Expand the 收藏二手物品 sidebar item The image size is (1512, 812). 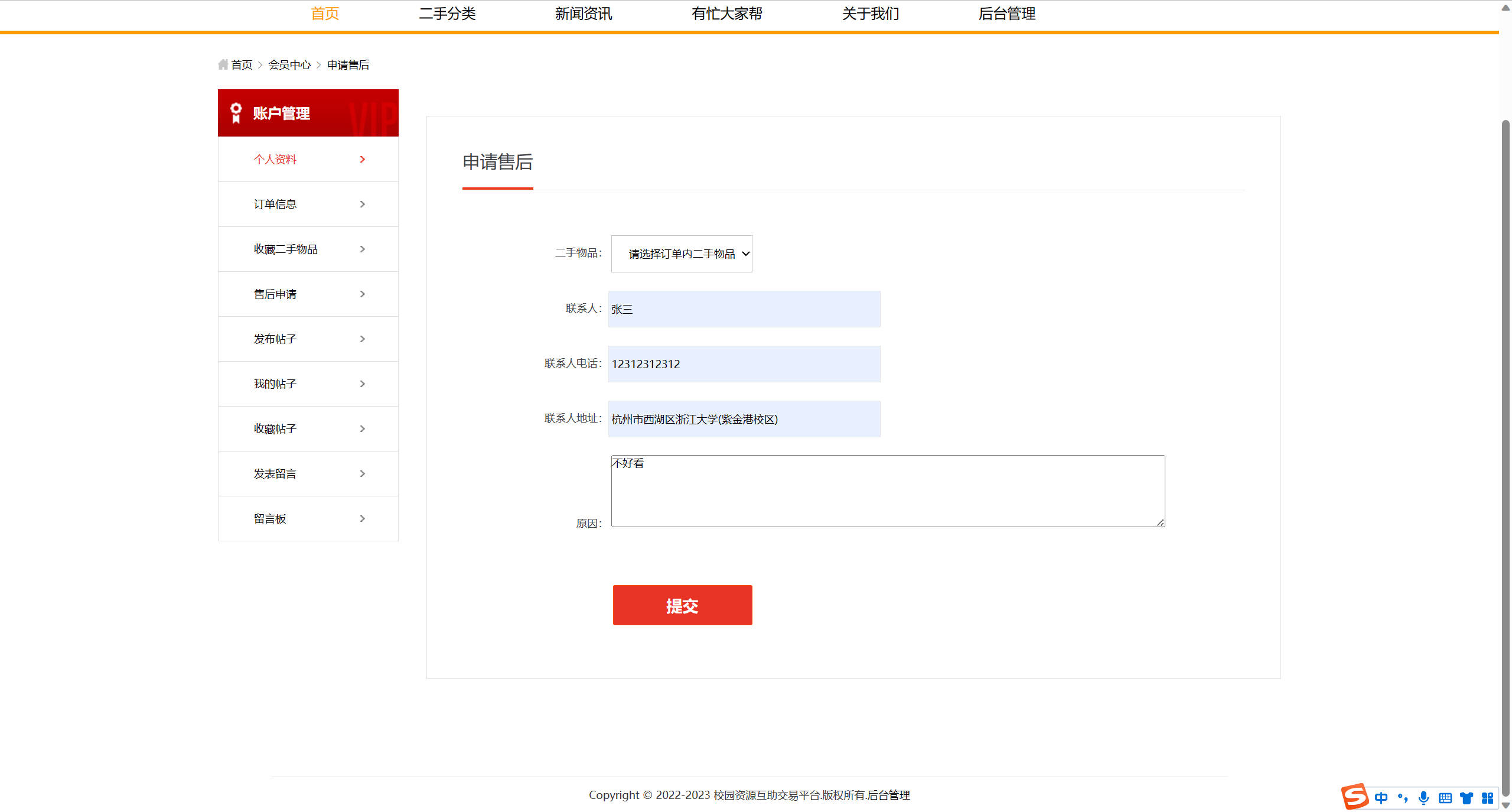click(362, 249)
